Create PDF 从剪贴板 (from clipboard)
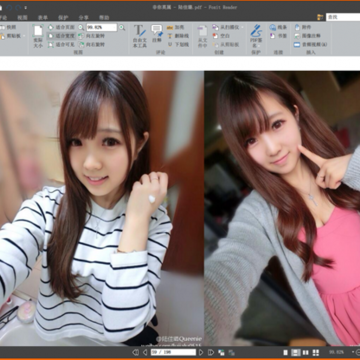Image resolution: width=360 pixels, height=360 pixels. point(226,44)
